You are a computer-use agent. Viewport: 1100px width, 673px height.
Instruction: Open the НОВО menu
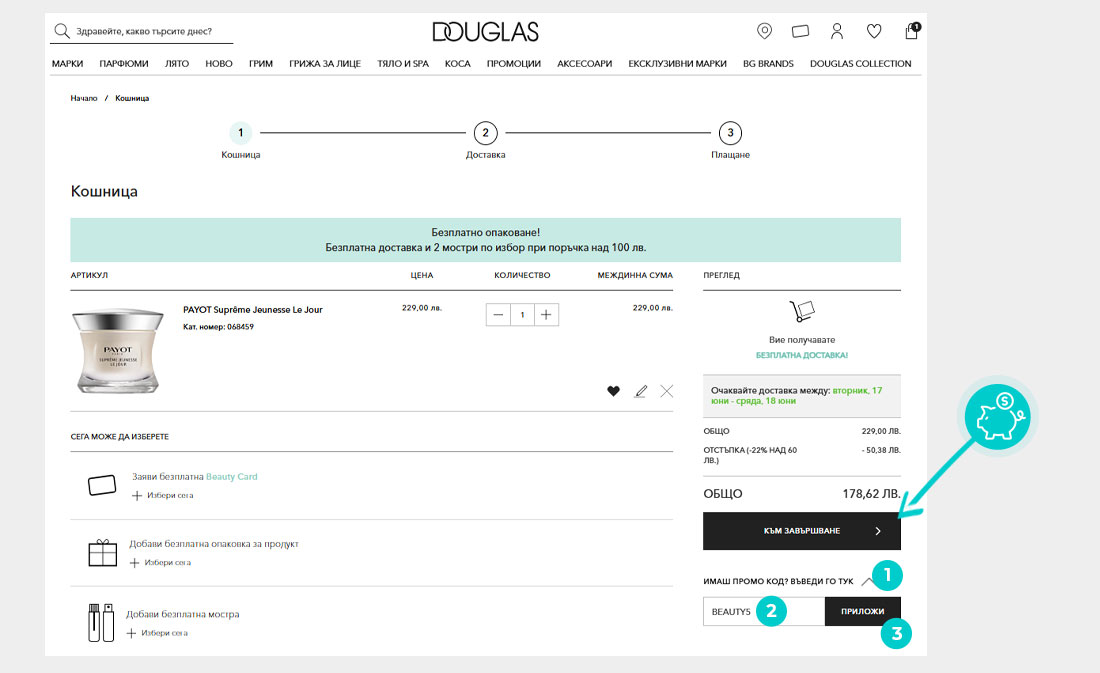[x=219, y=63]
